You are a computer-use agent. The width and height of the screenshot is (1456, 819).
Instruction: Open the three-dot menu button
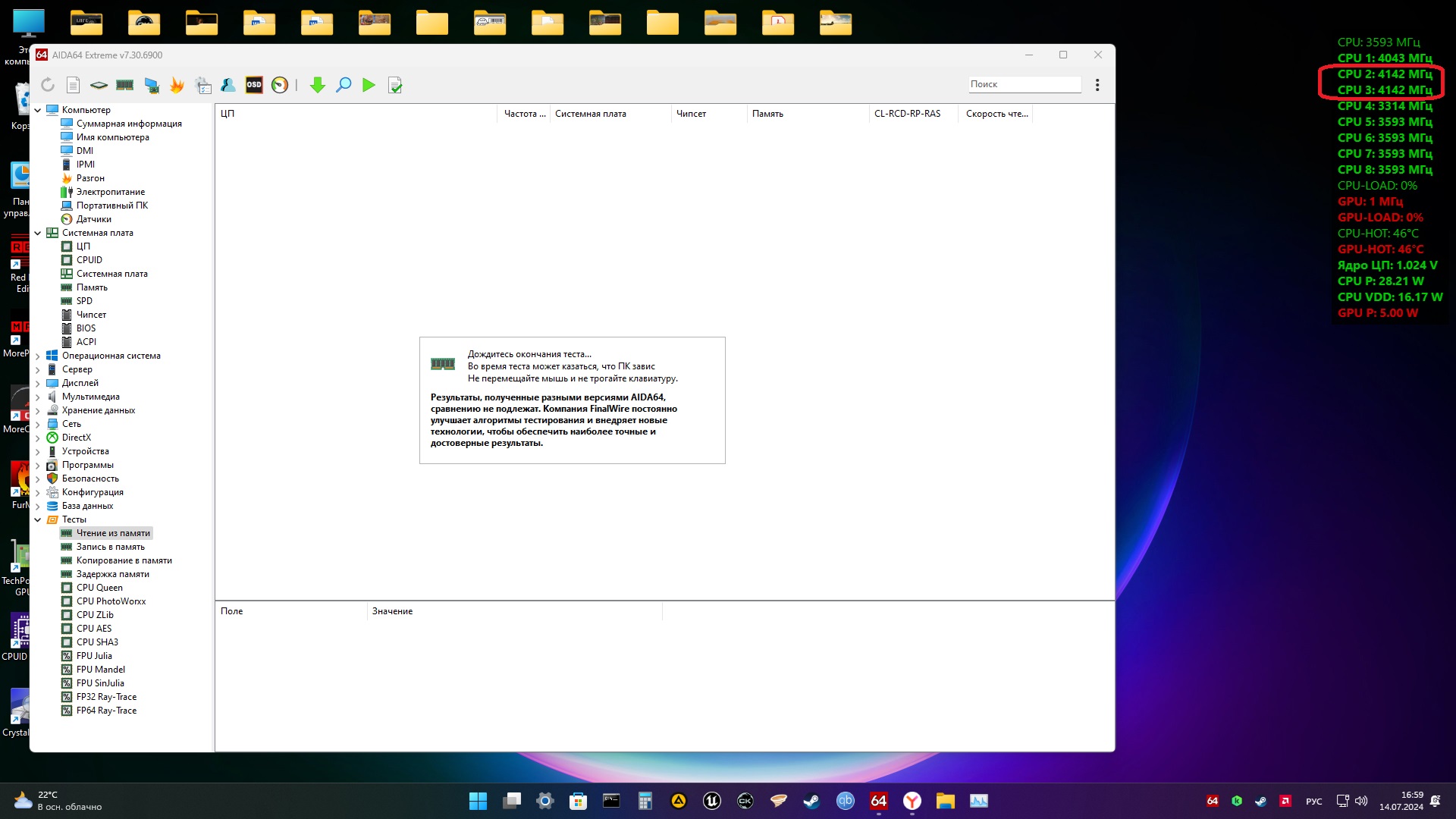(1097, 85)
